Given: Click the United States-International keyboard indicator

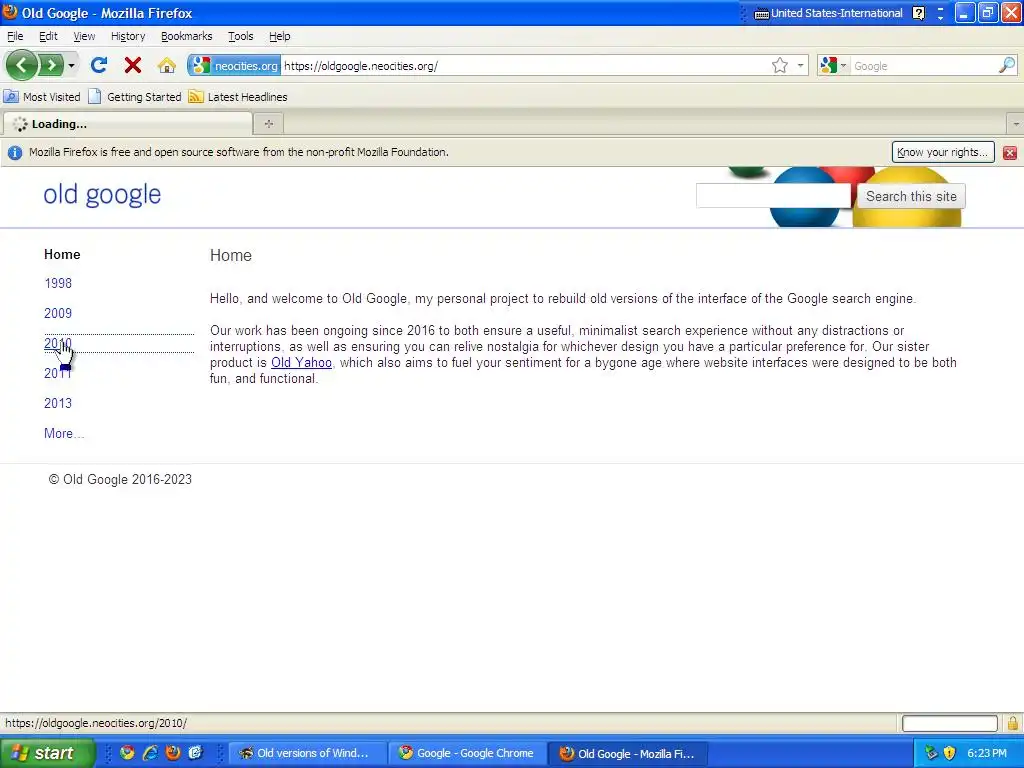Looking at the screenshot, I should [828, 13].
